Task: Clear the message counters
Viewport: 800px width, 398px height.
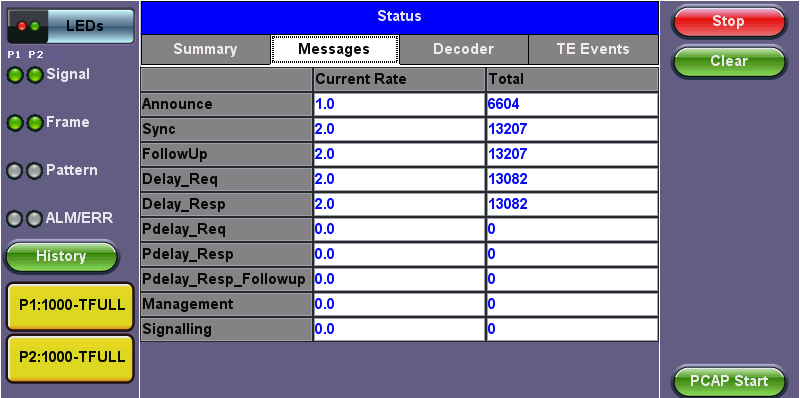Action: coord(729,61)
